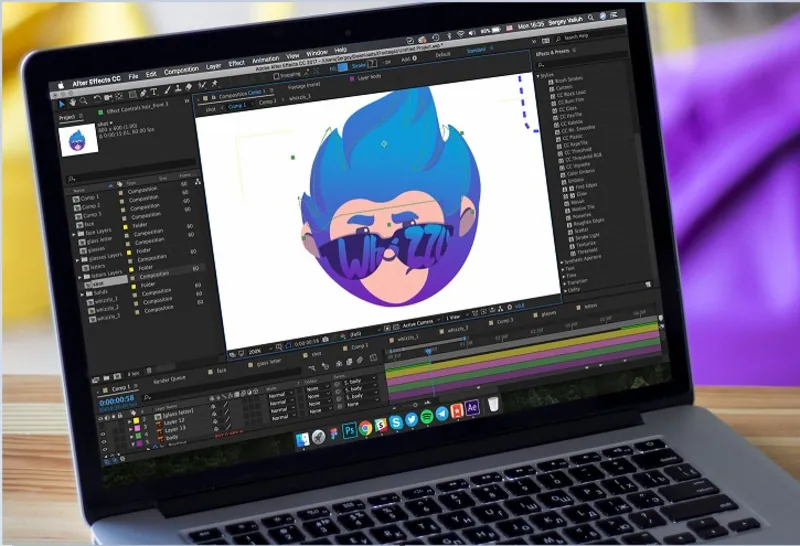Viewport: 800px width, 546px height.
Task: Select the Roto Brush tool
Action: pyautogui.click(x=203, y=85)
